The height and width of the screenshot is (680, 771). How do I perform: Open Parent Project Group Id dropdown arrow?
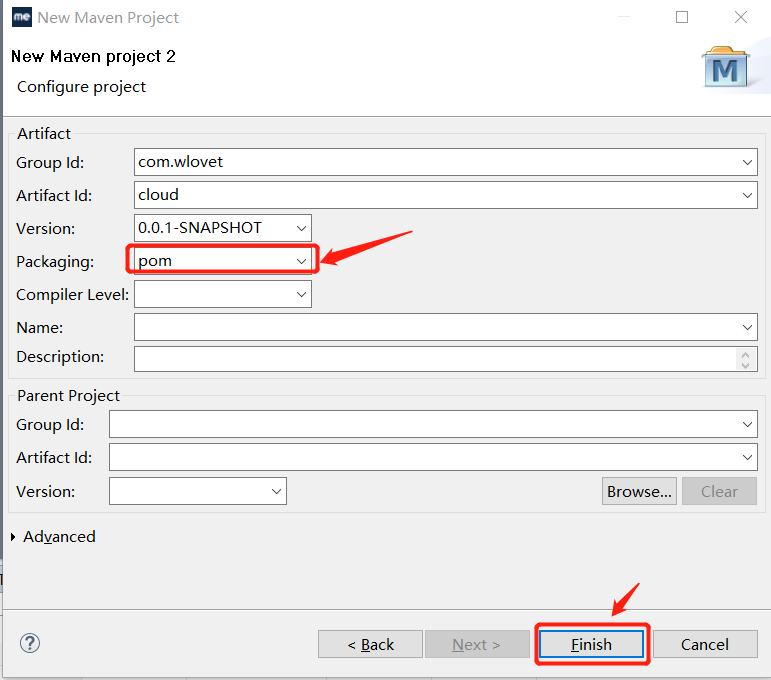tap(747, 424)
